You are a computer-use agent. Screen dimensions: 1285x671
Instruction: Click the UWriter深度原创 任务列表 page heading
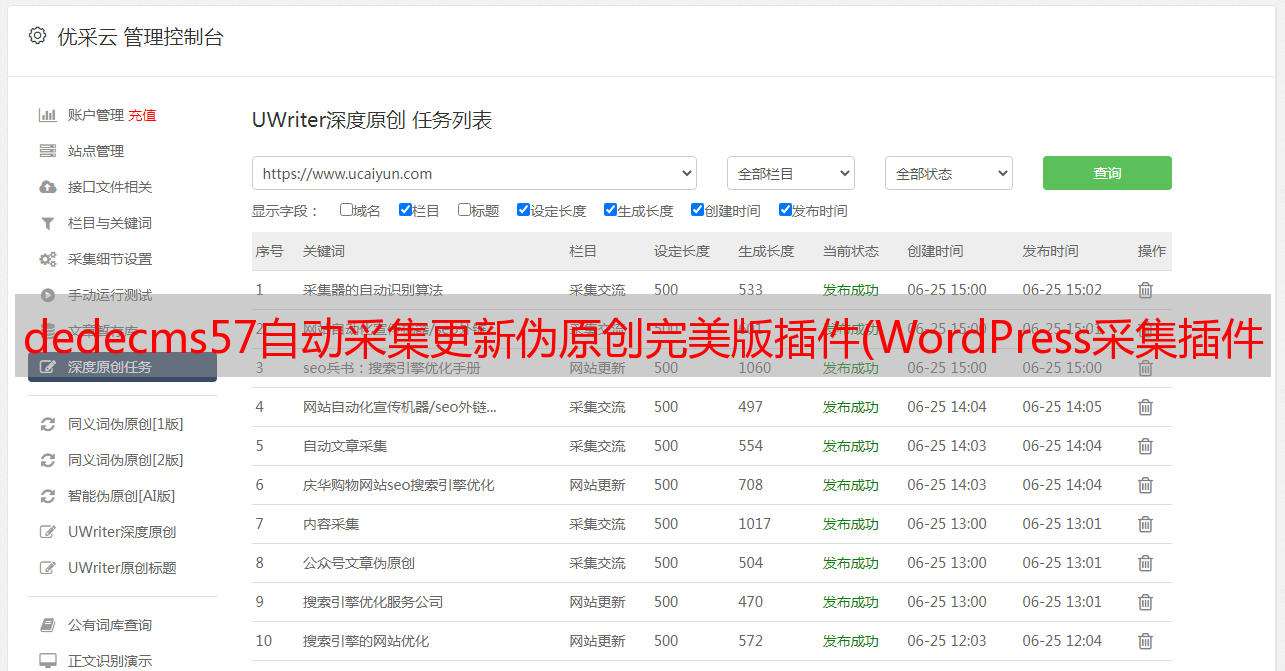(372, 120)
